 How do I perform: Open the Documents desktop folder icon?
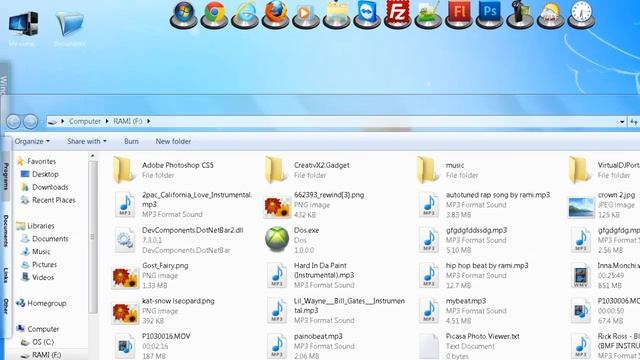click(69, 28)
